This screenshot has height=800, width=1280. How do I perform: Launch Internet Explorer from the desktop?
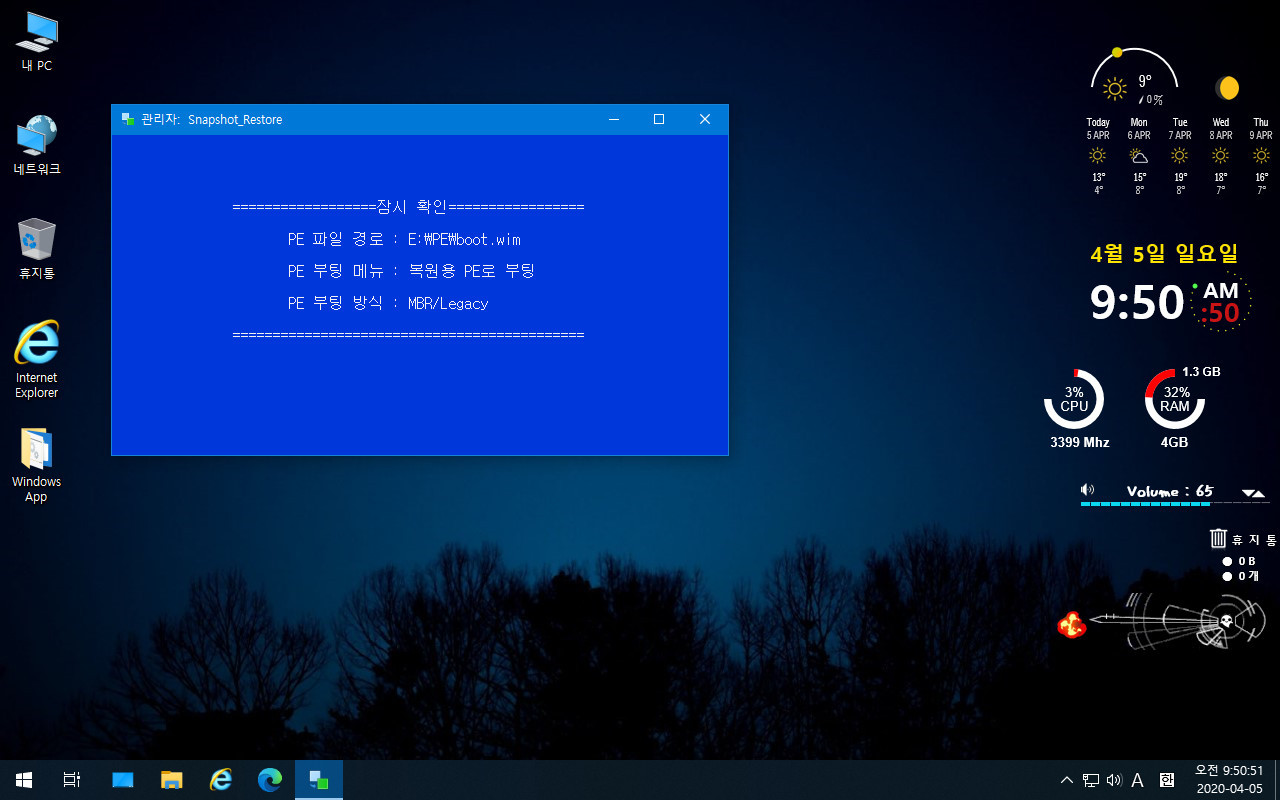pyautogui.click(x=37, y=360)
